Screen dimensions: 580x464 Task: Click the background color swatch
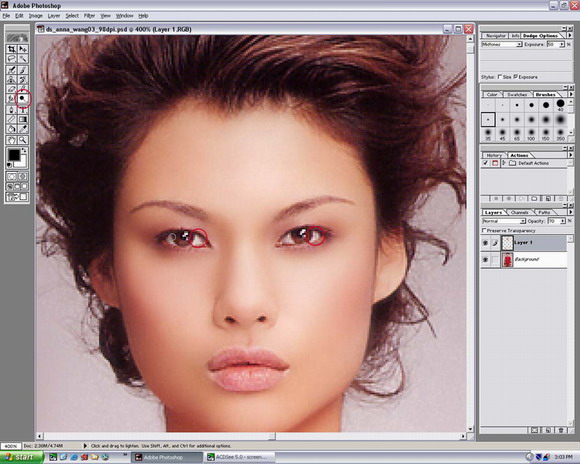[24, 163]
